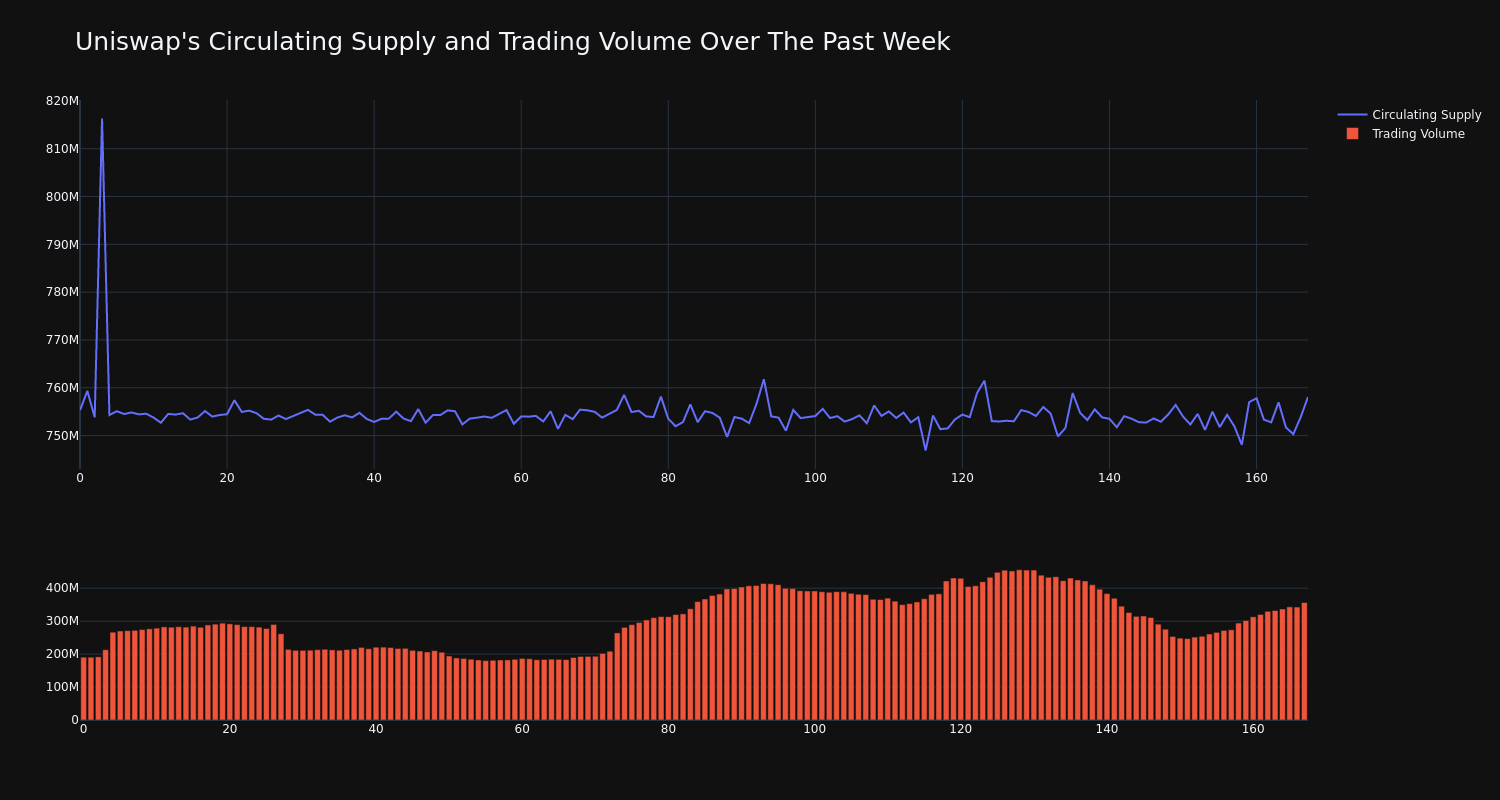Click x-axis label 80 on volume chart

point(668,729)
